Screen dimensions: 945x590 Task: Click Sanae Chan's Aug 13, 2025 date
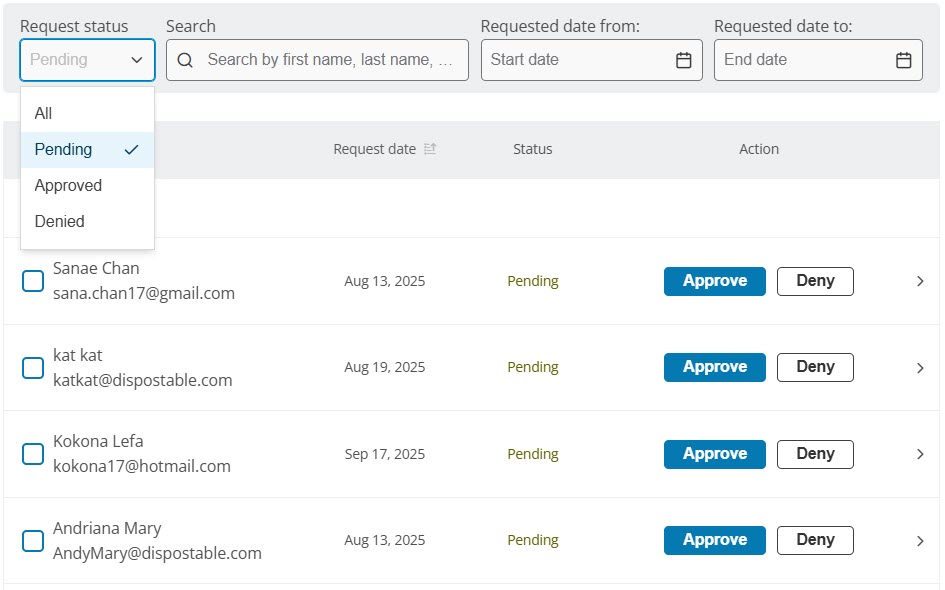385,281
